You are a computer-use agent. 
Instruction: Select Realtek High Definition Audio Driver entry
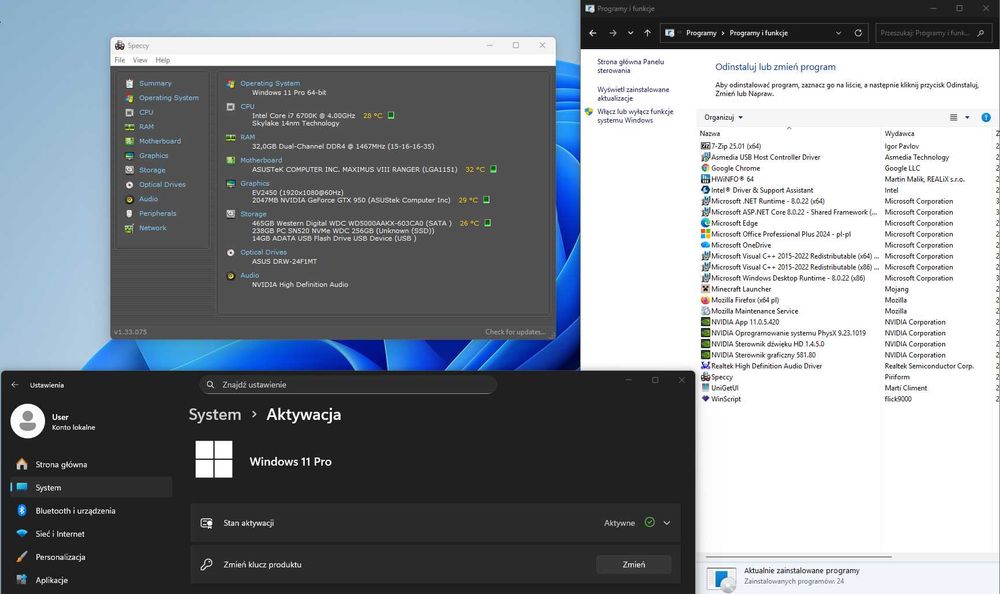click(x=761, y=366)
